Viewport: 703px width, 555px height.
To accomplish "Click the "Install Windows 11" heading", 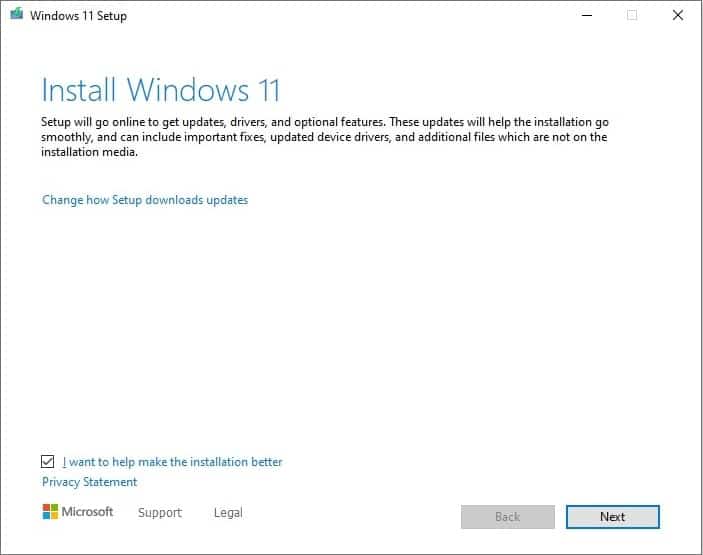I will pyautogui.click(x=161, y=90).
